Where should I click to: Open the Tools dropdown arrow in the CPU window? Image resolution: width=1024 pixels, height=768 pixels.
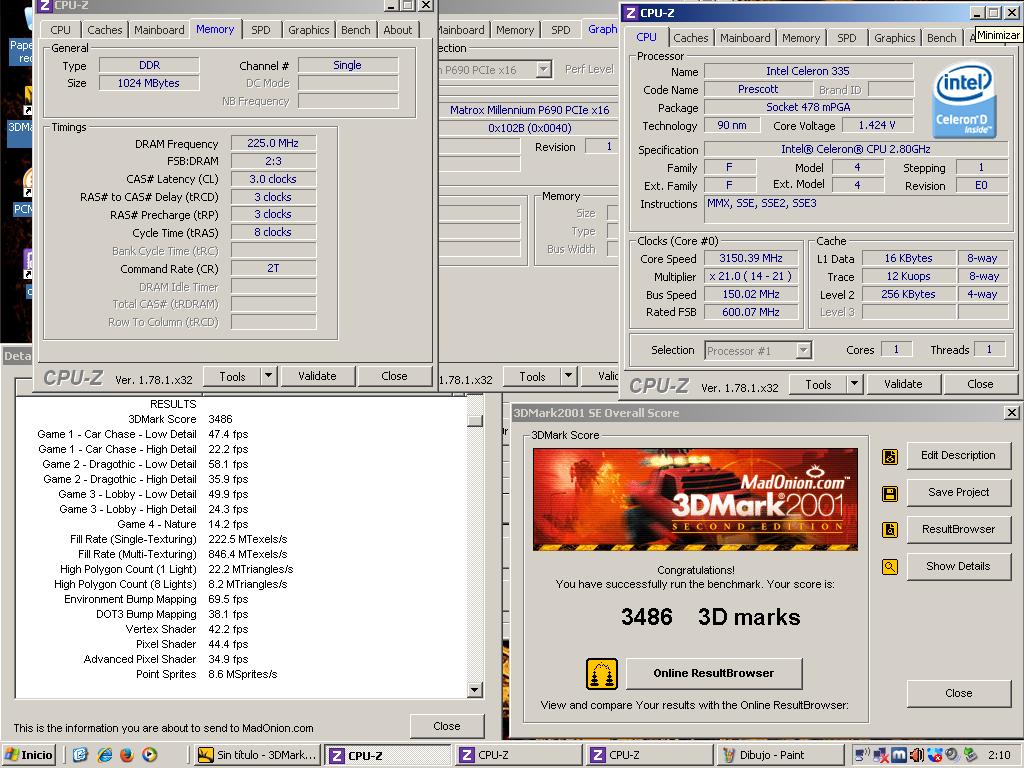click(x=854, y=384)
